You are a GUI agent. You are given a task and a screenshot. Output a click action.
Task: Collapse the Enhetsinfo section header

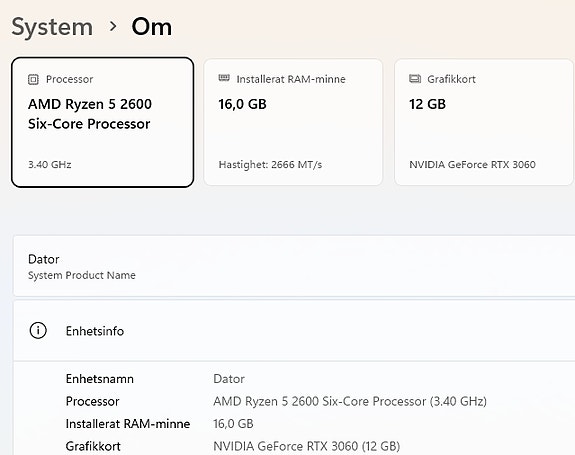[x=294, y=331]
